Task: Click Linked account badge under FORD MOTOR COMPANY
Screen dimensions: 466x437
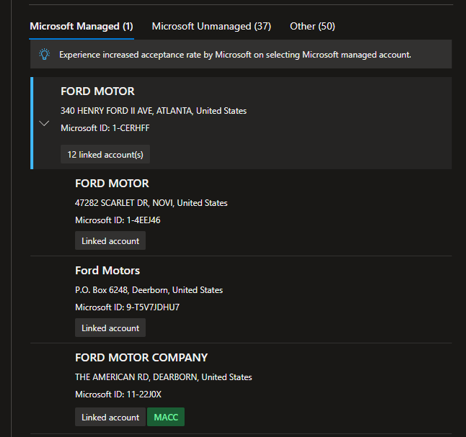Action: (110, 417)
